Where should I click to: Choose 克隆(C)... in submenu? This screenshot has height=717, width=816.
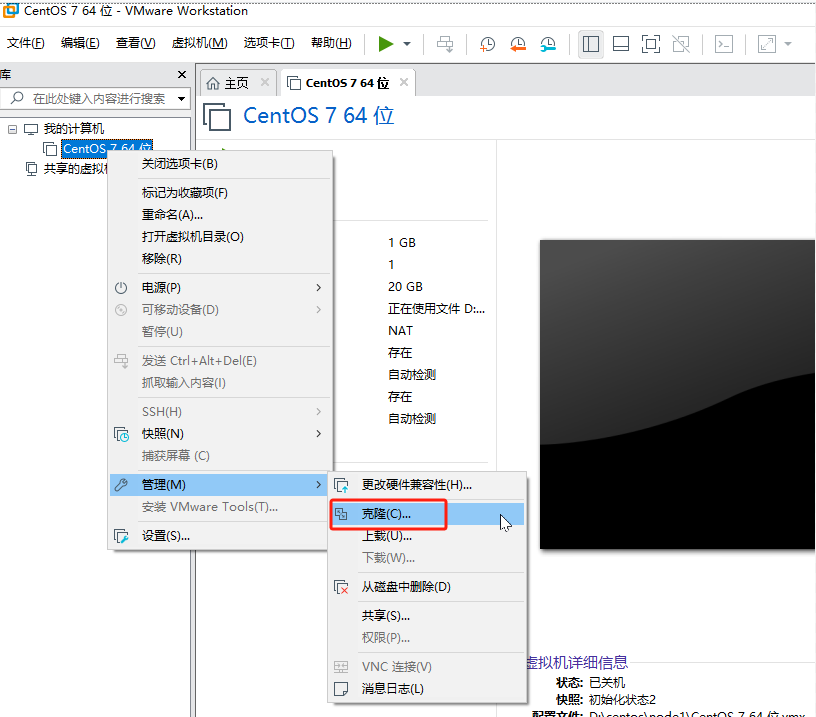coord(427,514)
